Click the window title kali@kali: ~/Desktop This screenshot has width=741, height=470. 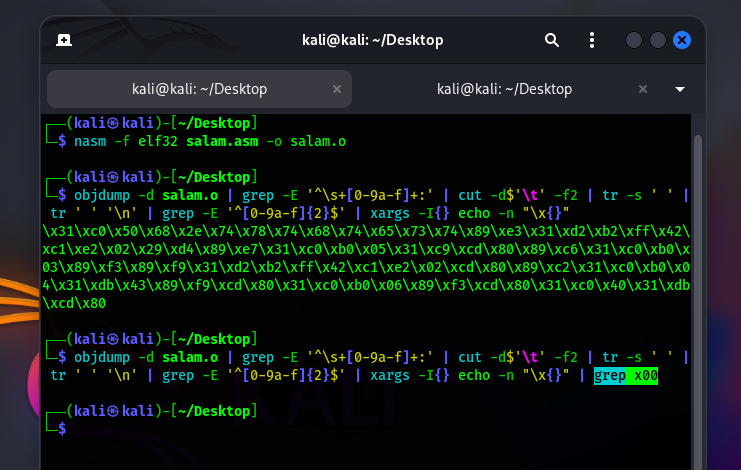click(372, 40)
